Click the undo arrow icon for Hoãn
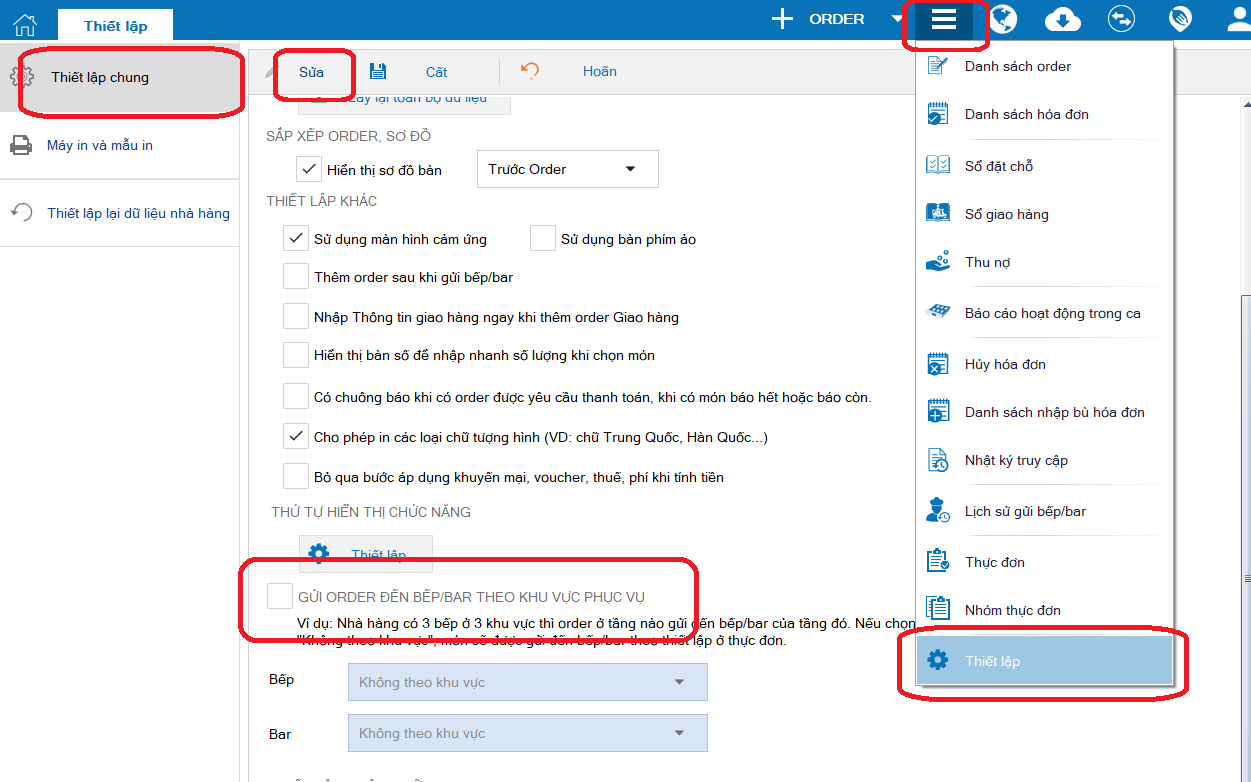The width and height of the screenshot is (1251, 782). 530,70
